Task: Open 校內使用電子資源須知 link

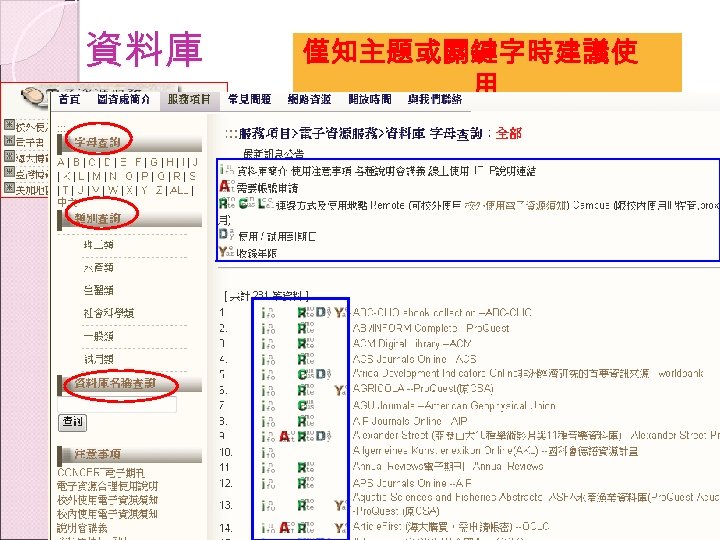Action: coord(107,513)
